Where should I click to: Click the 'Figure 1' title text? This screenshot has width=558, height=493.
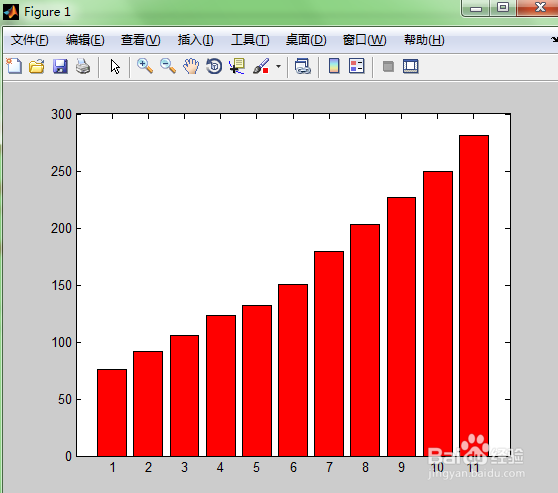tap(47, 12)
